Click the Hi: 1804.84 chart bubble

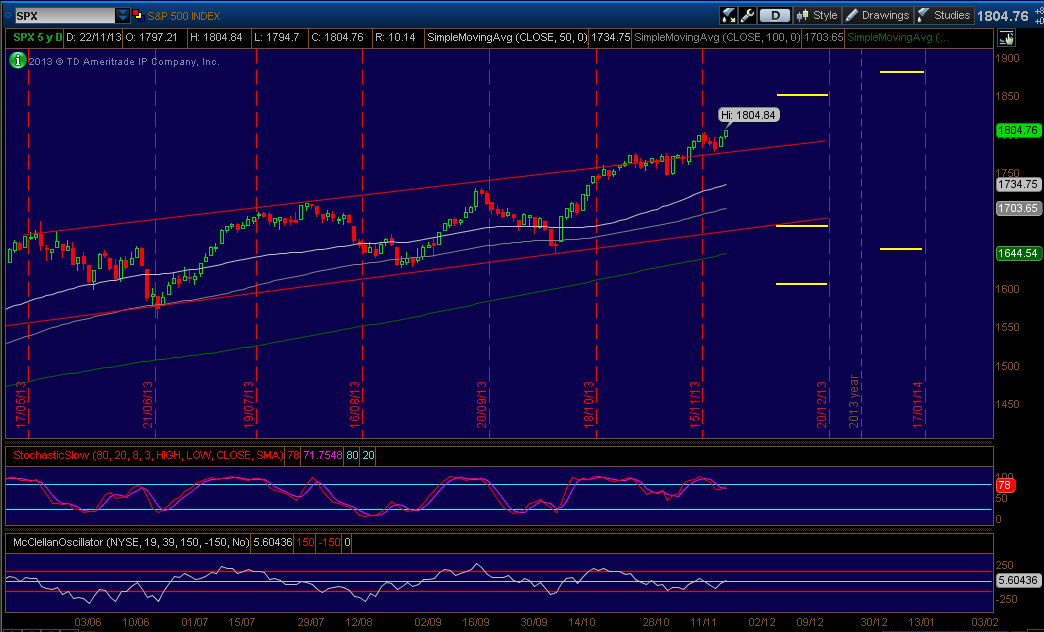click(749, 115)
